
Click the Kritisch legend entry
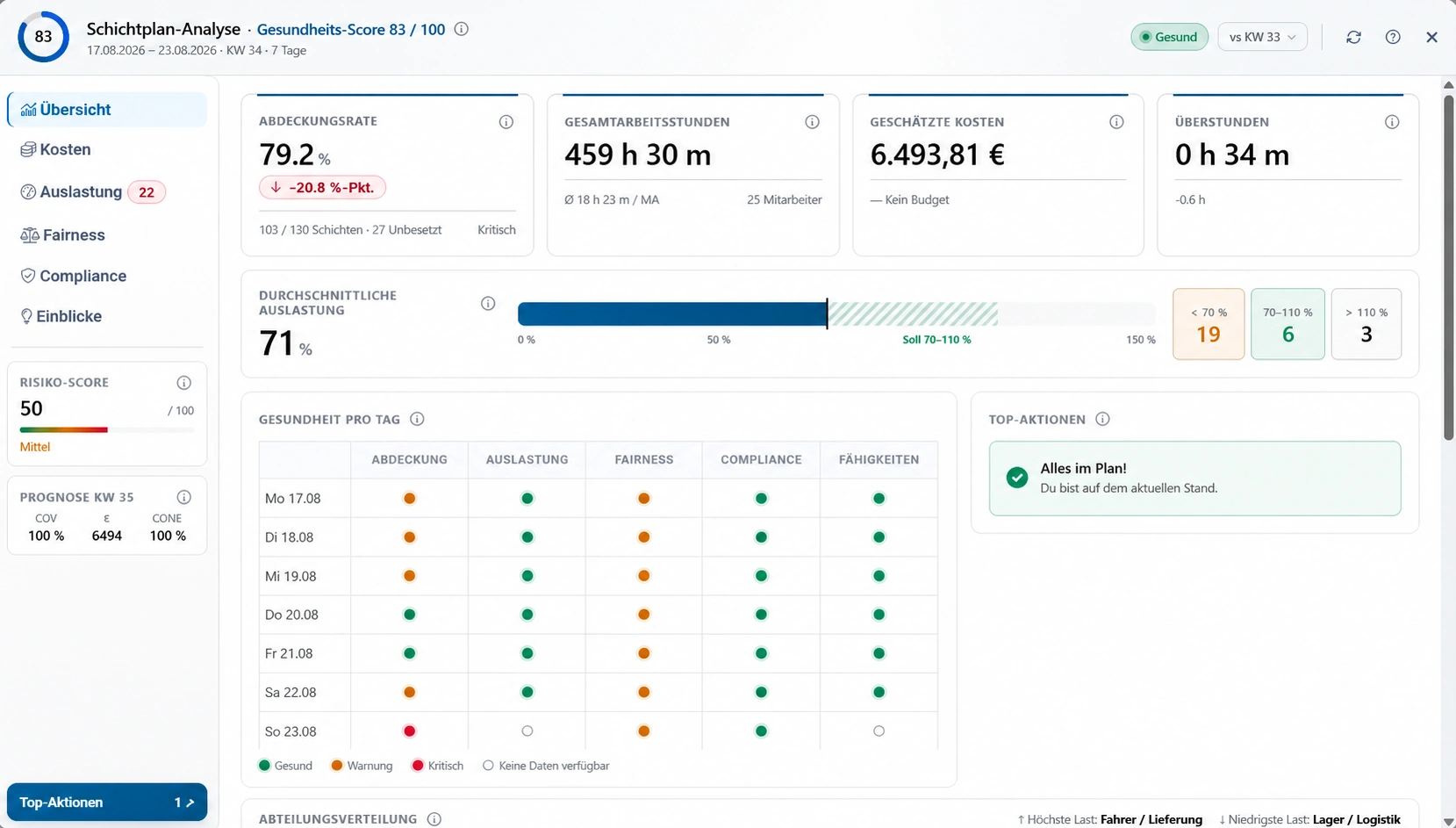tap(437, 766)
